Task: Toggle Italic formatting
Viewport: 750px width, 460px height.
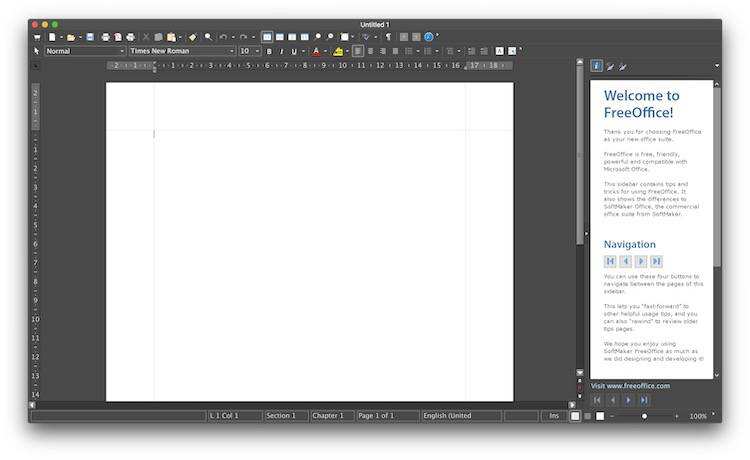Action: point(281,51)
